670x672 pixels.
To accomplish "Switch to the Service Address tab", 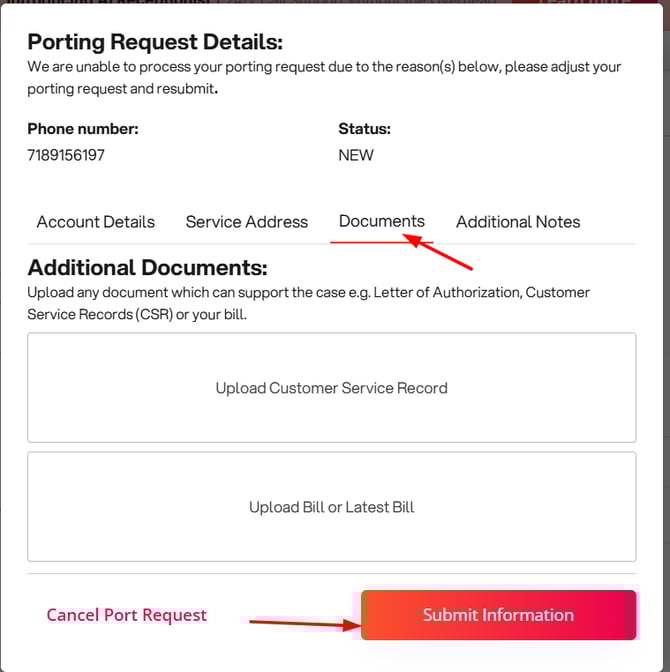I will pos(247,222).
